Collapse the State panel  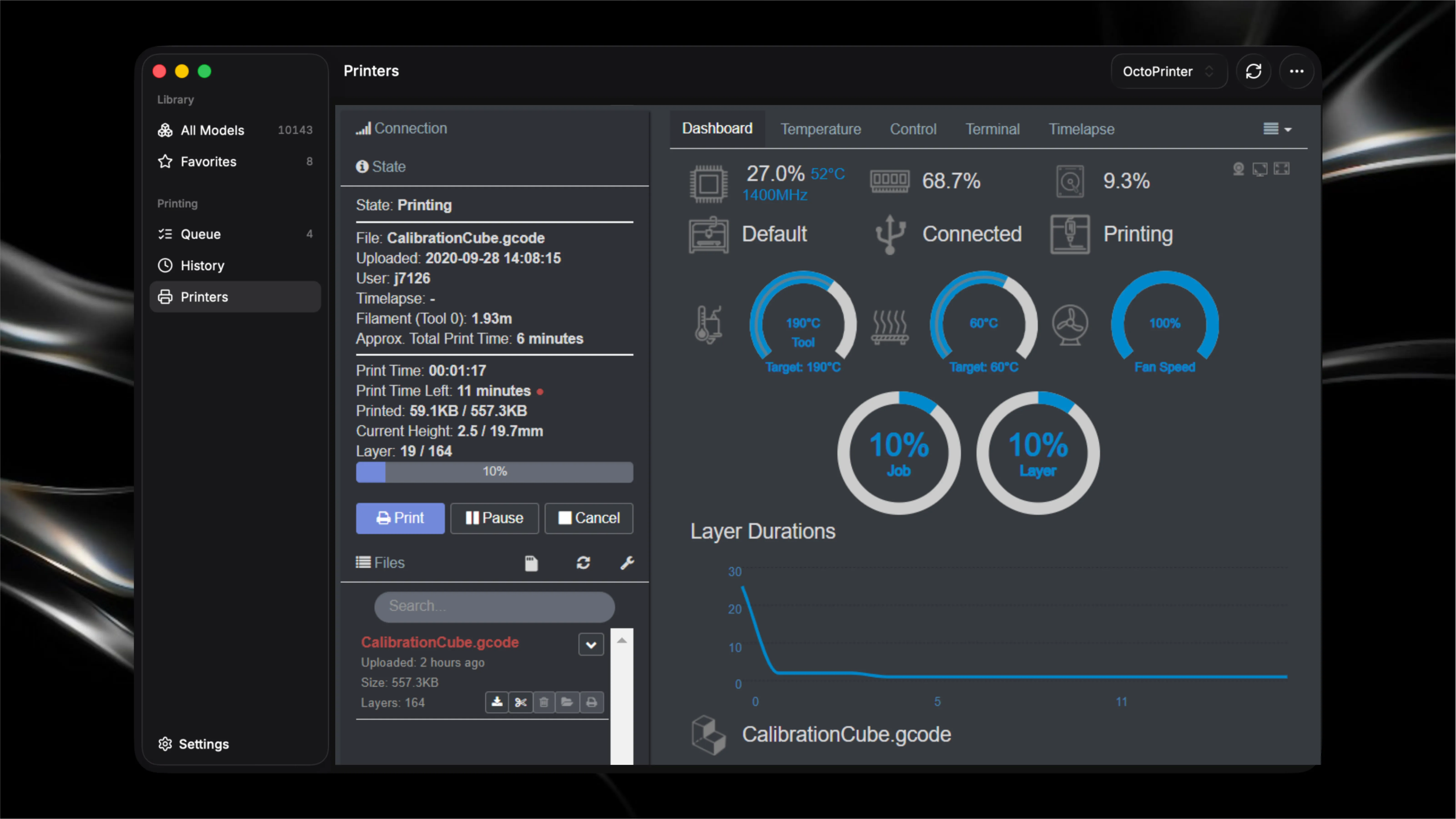tap(380, 167)
